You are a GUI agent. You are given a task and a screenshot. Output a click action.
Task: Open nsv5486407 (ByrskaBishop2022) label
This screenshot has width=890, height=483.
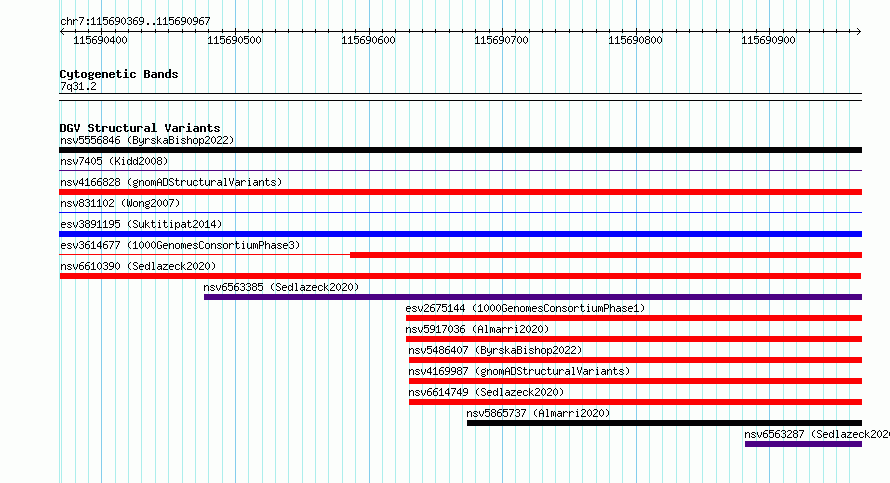pos(495,350)
